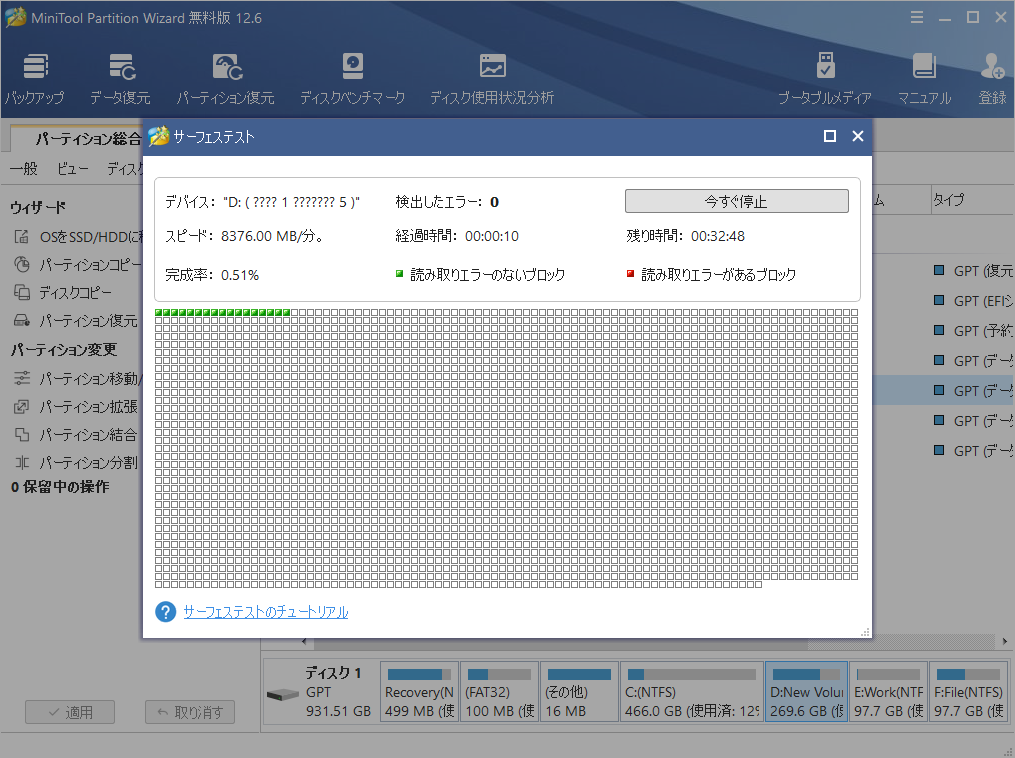Screen dimensions: 1015x758
Task: Click the remaining time value 00:32:48
Action: (x=718, y=236)
